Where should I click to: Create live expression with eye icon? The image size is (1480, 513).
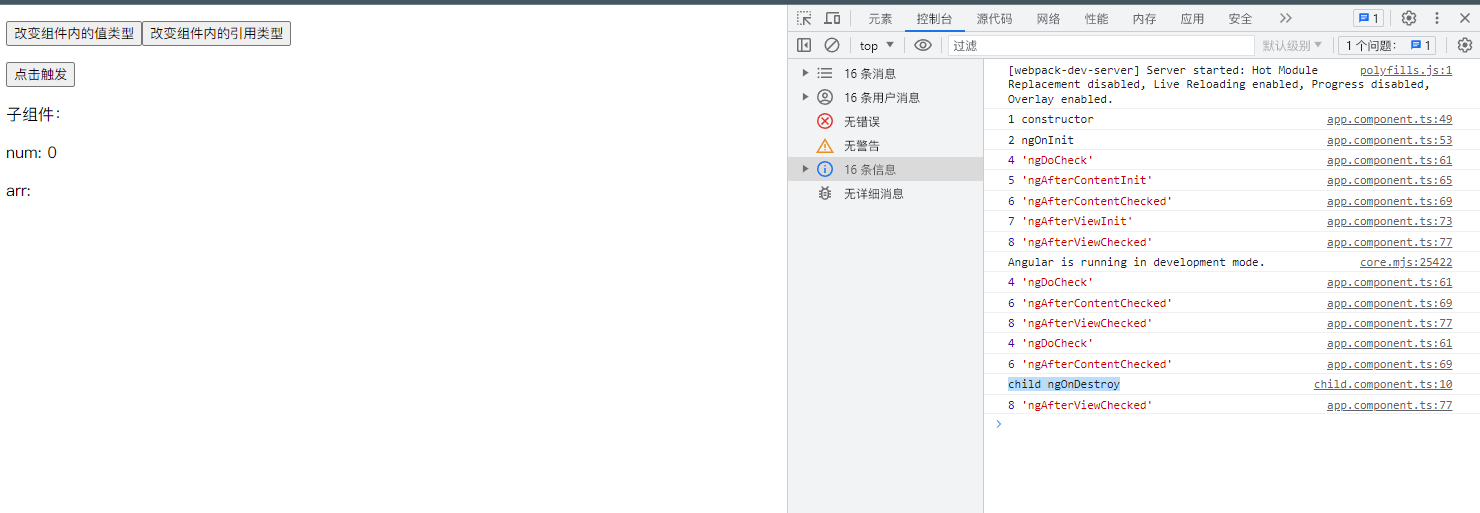pyautogui.click(x=923, y=45)
